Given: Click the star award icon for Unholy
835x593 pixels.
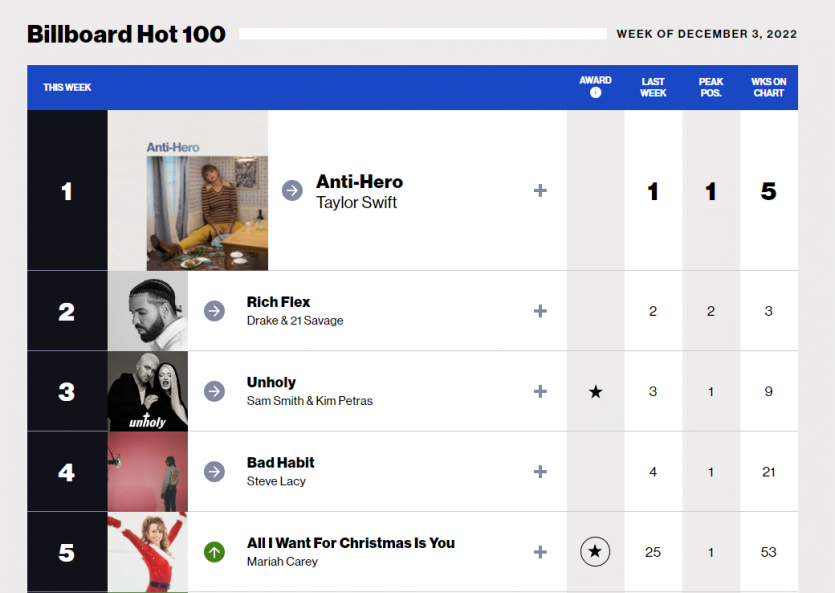Looking at the screenshot, I should (x=595, y=392).
